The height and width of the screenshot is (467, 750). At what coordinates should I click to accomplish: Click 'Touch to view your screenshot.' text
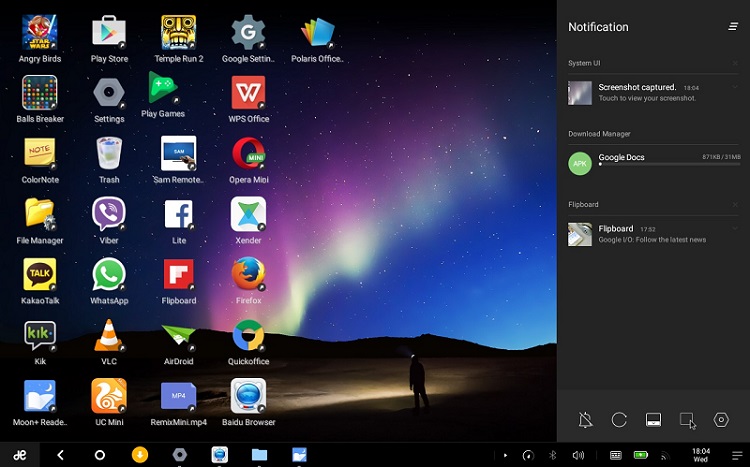[647, 99]
